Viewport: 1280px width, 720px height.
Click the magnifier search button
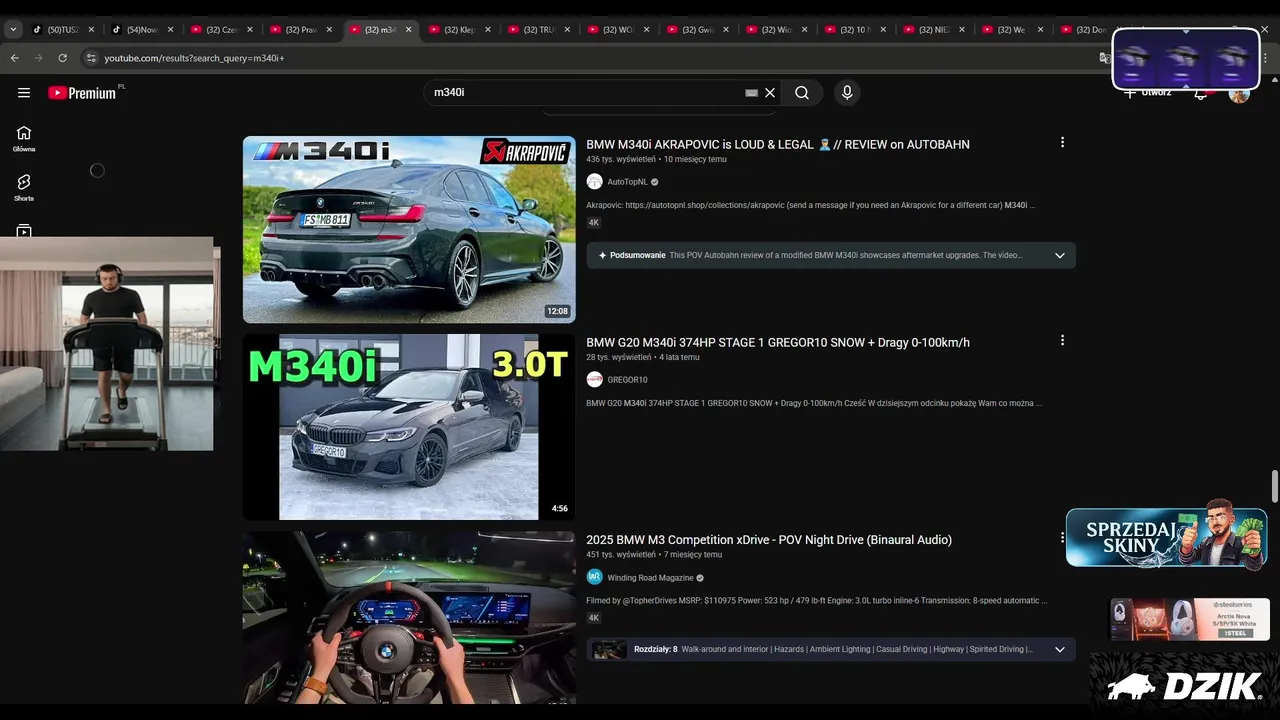pos(802,93)
